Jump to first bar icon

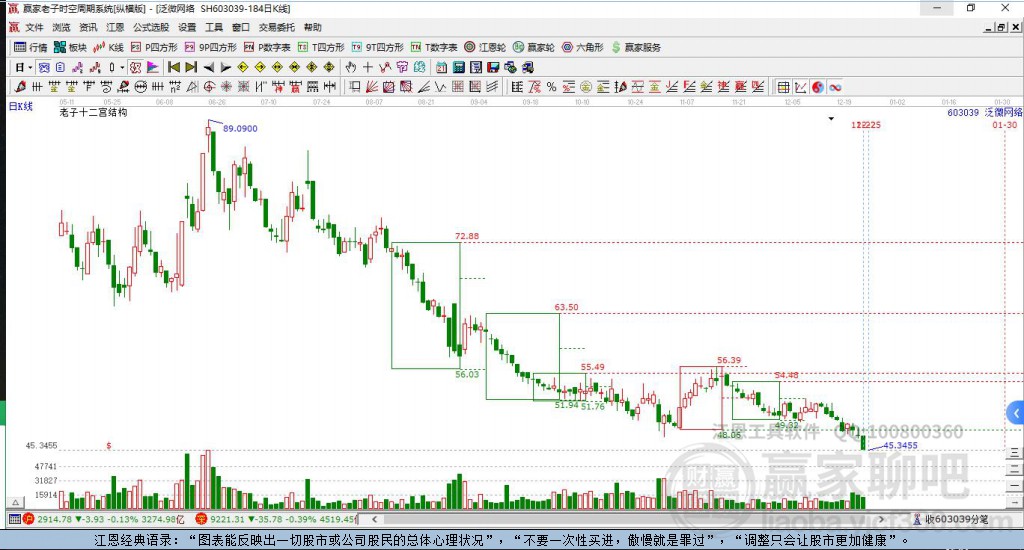[x=174, y=67]
